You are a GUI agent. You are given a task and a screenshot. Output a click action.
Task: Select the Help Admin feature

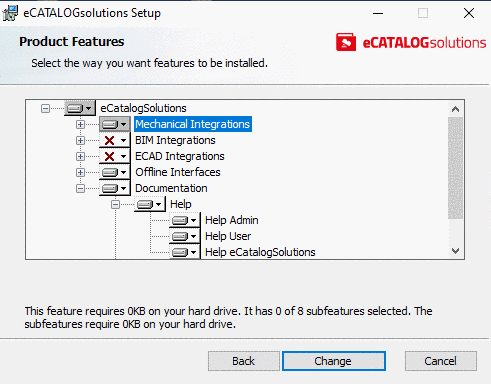(232, 220)
